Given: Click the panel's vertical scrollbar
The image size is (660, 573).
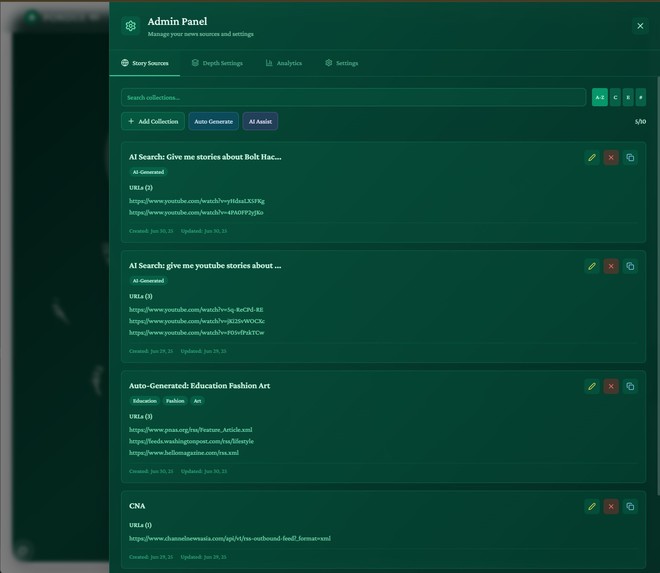Looking at the screenshot, I should coord(658,286).
